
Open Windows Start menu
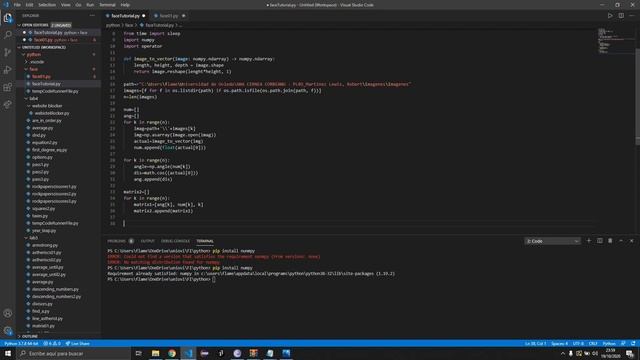pyautogui.click(x=8, y=353)
